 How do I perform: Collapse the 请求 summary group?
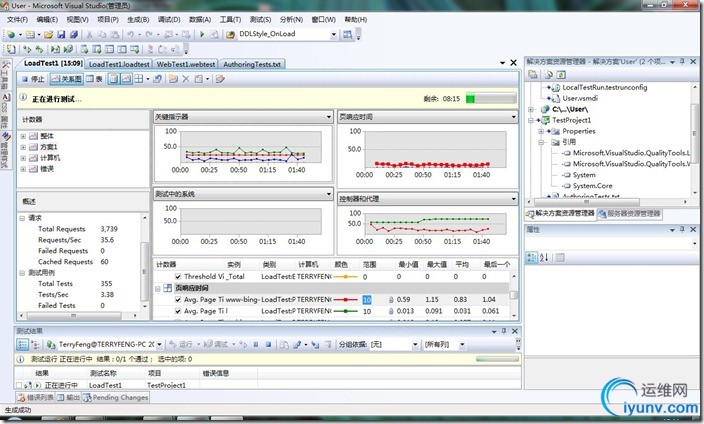click(22, 218)
